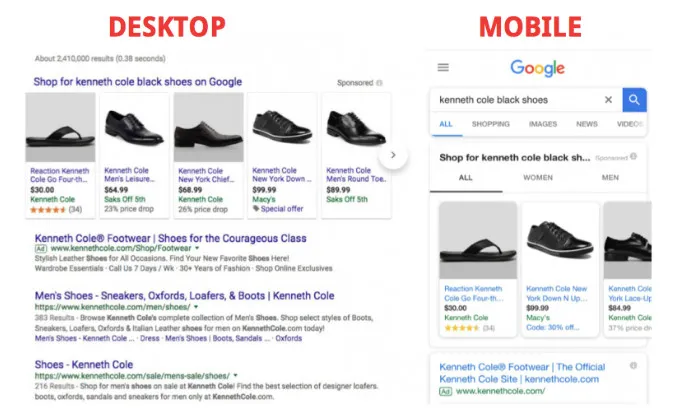Click the $30.00 flip-flop product thumbnail on desktop

[60, 127]
